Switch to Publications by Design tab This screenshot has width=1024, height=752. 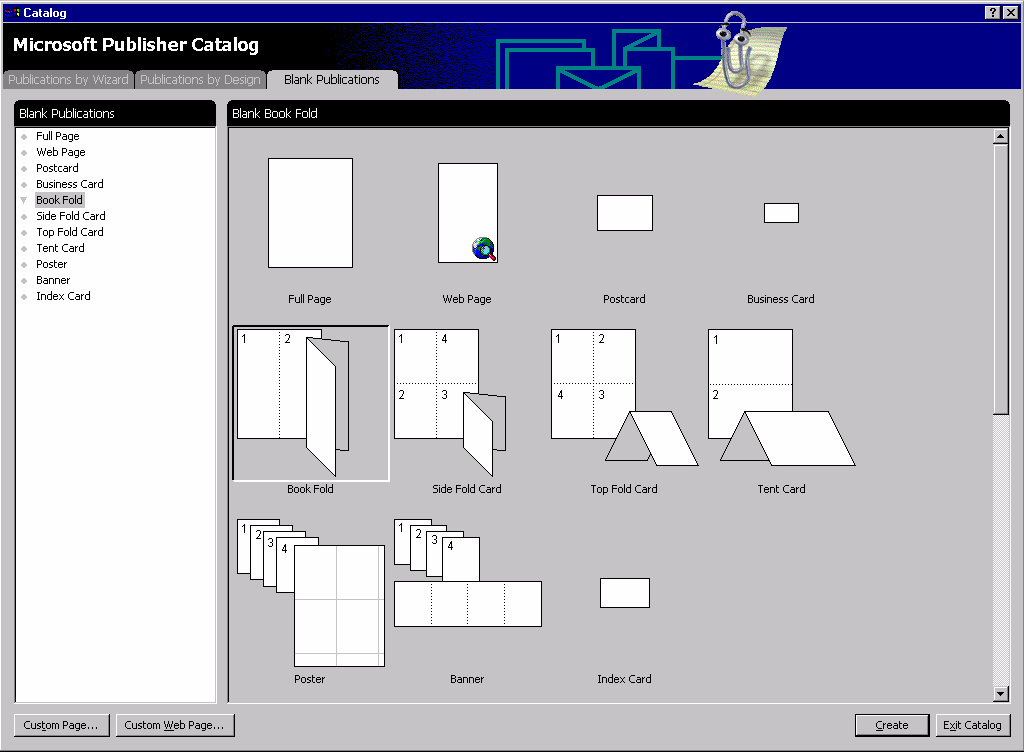coord(200,80)
